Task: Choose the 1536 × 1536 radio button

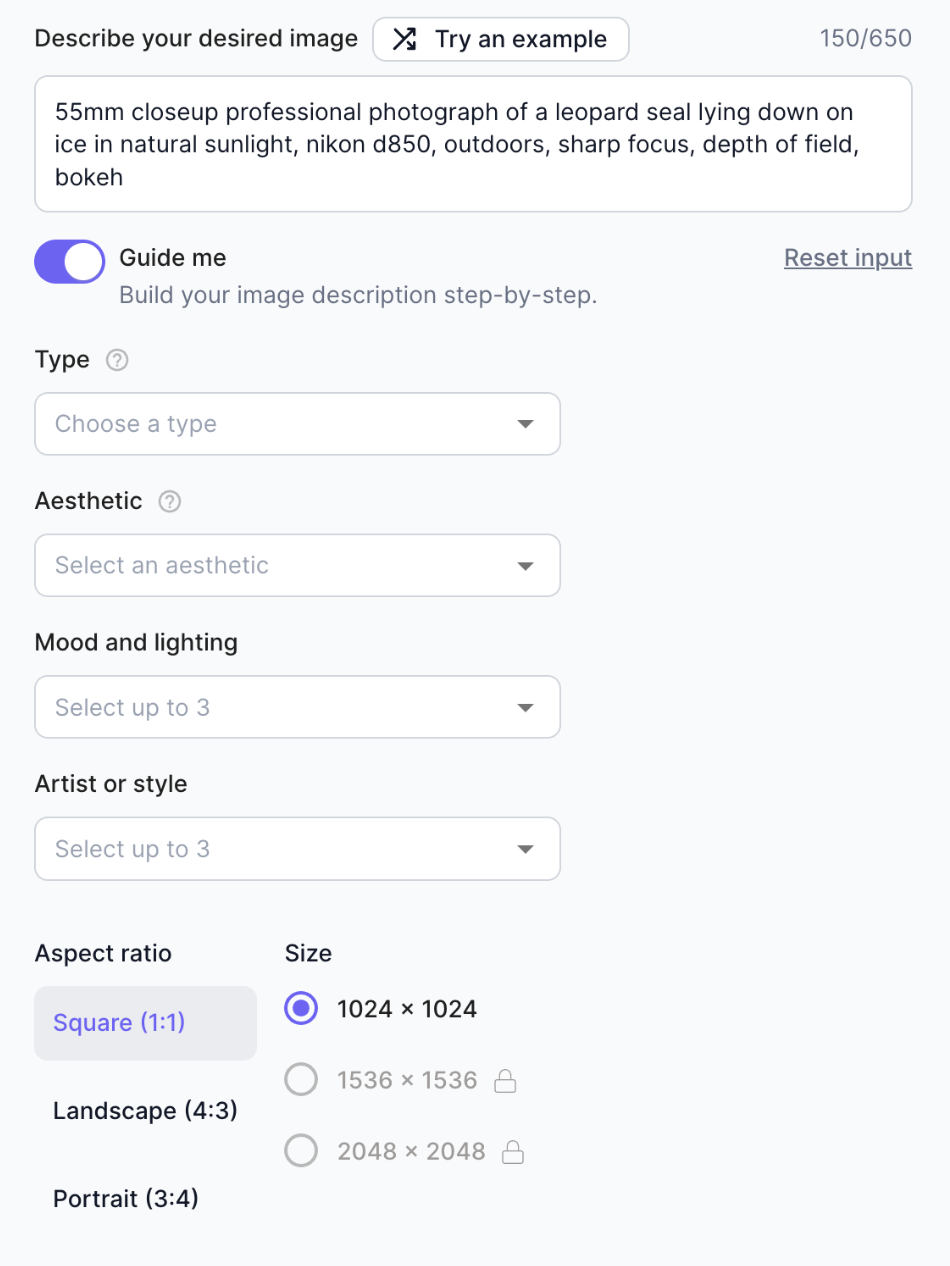Action: coord(301,1080)
